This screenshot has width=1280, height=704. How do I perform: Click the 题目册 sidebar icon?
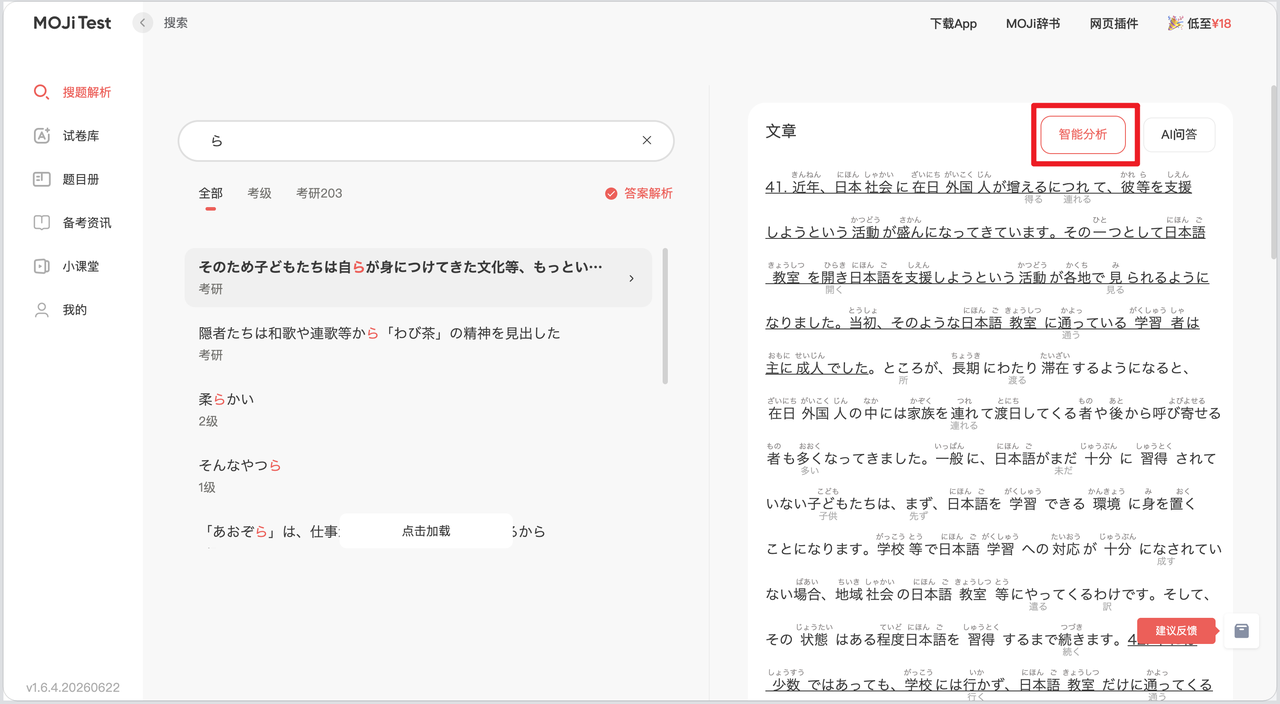click(x=41, y=180)
